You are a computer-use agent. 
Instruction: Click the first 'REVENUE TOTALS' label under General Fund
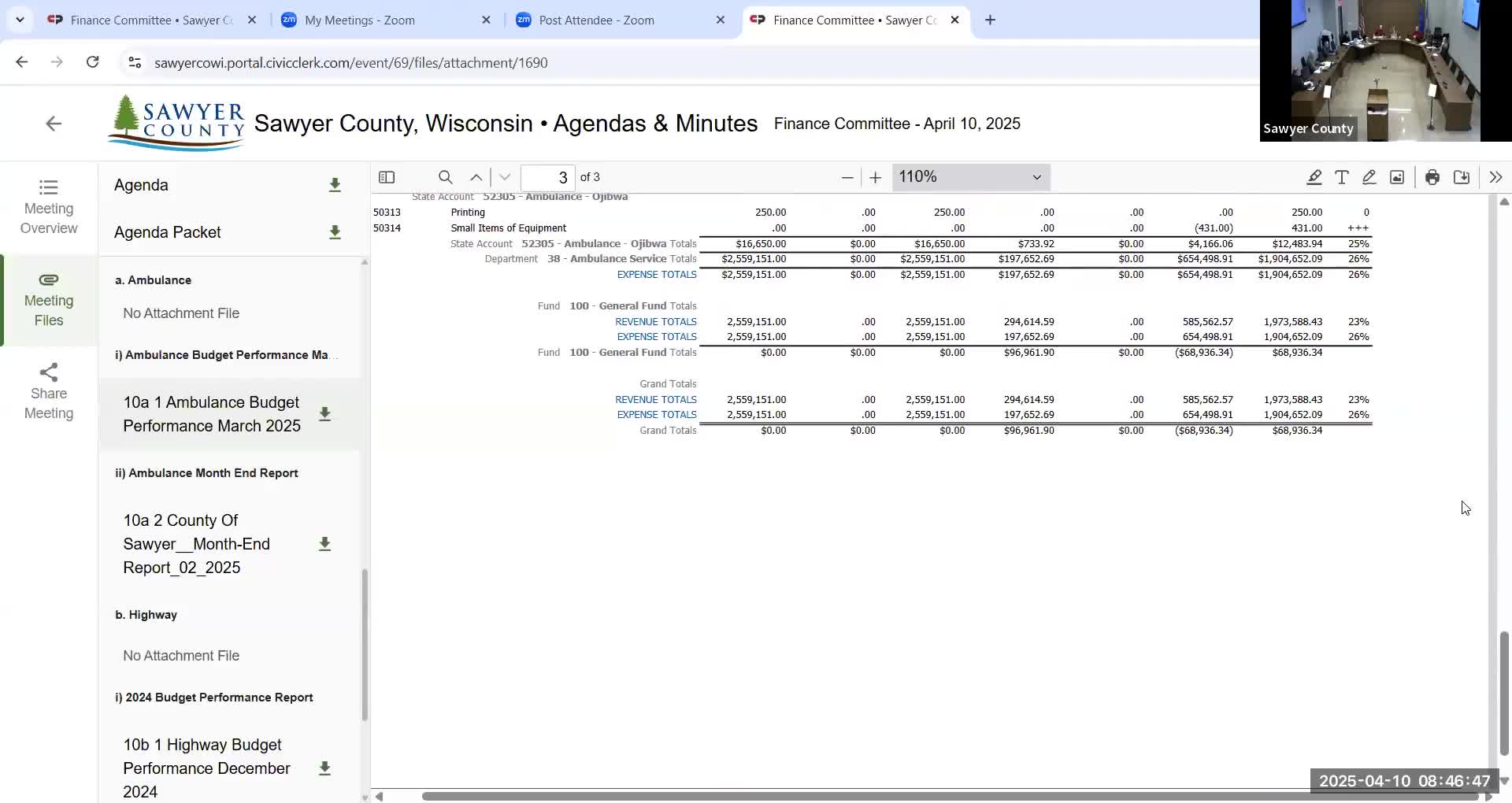click(656, 321)
